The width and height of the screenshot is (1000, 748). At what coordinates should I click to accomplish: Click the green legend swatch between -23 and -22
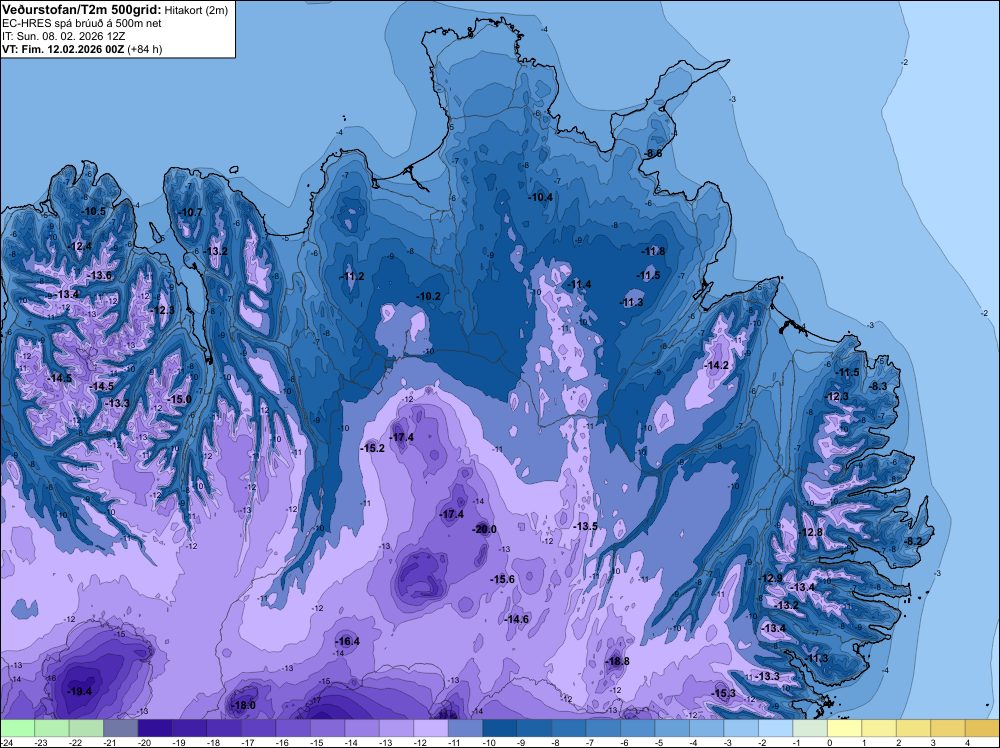tap(52, 728)
